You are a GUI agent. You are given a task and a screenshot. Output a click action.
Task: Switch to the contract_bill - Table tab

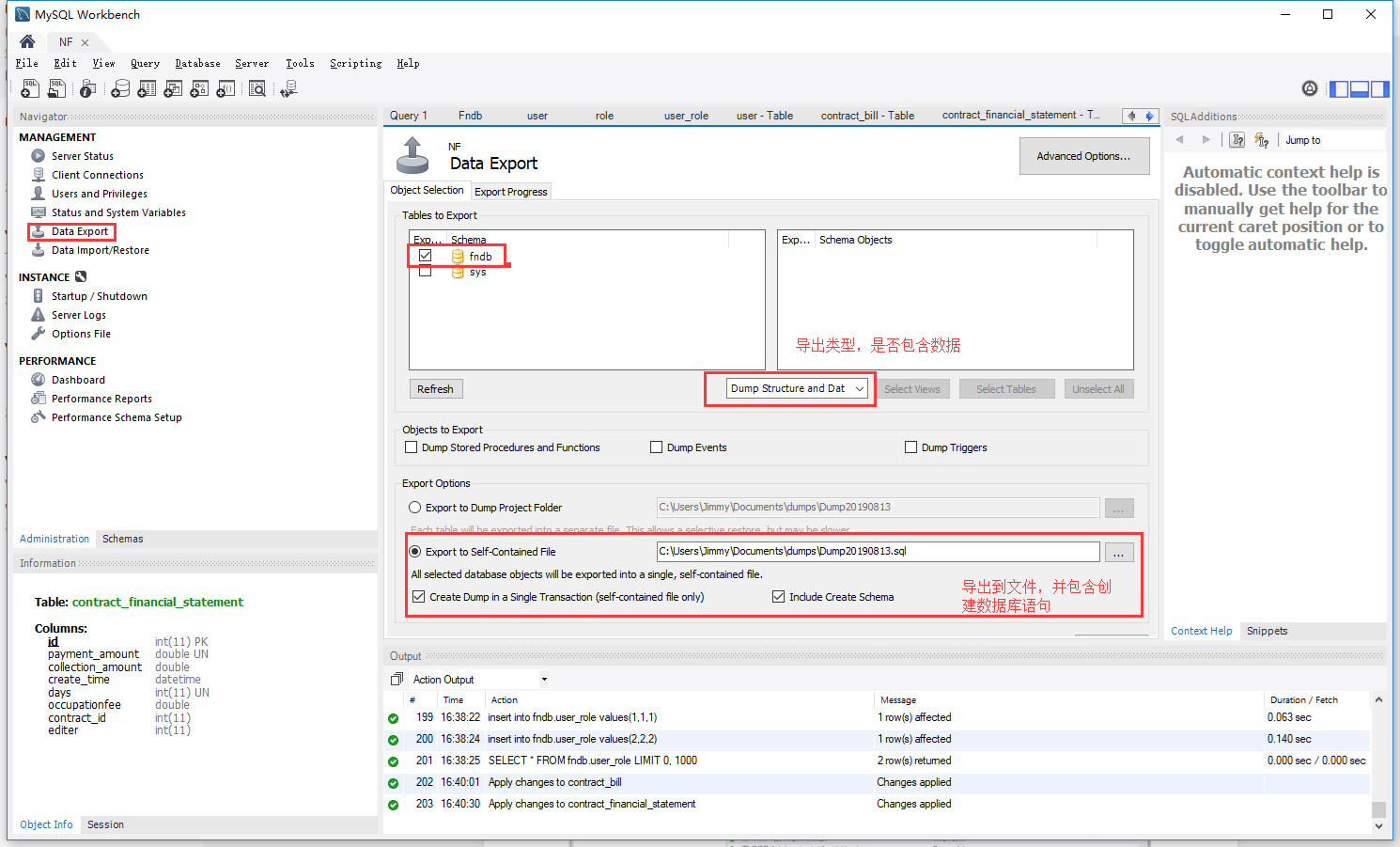[867, 116]
